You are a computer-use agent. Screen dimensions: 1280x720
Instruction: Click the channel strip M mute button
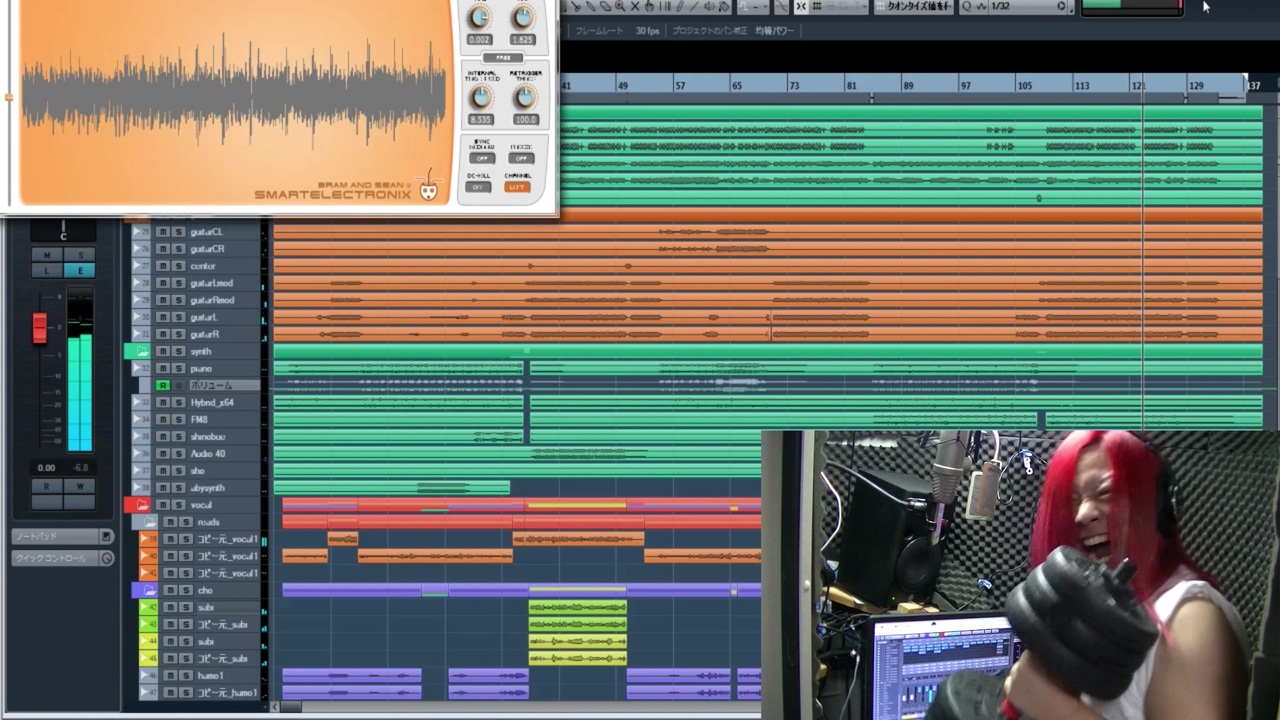point(47,255)
